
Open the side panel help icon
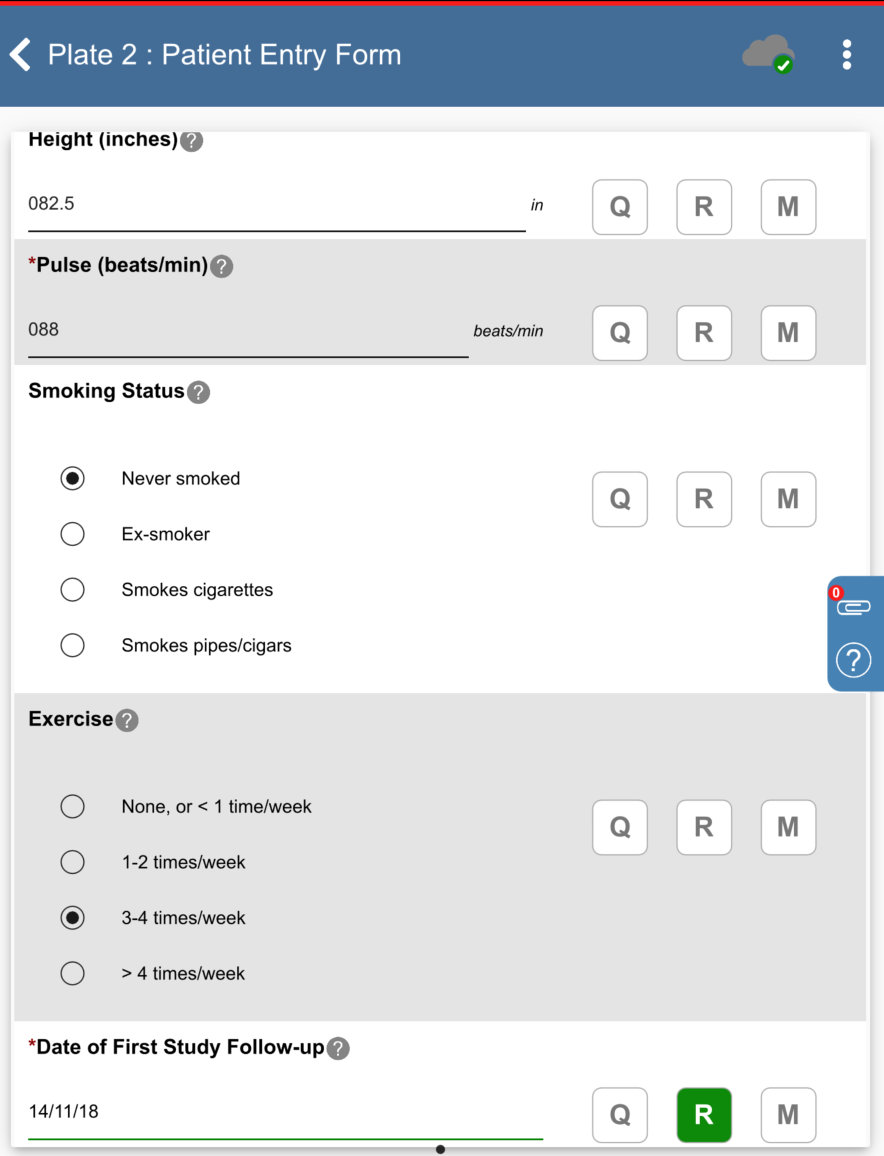tap(853, 660)
